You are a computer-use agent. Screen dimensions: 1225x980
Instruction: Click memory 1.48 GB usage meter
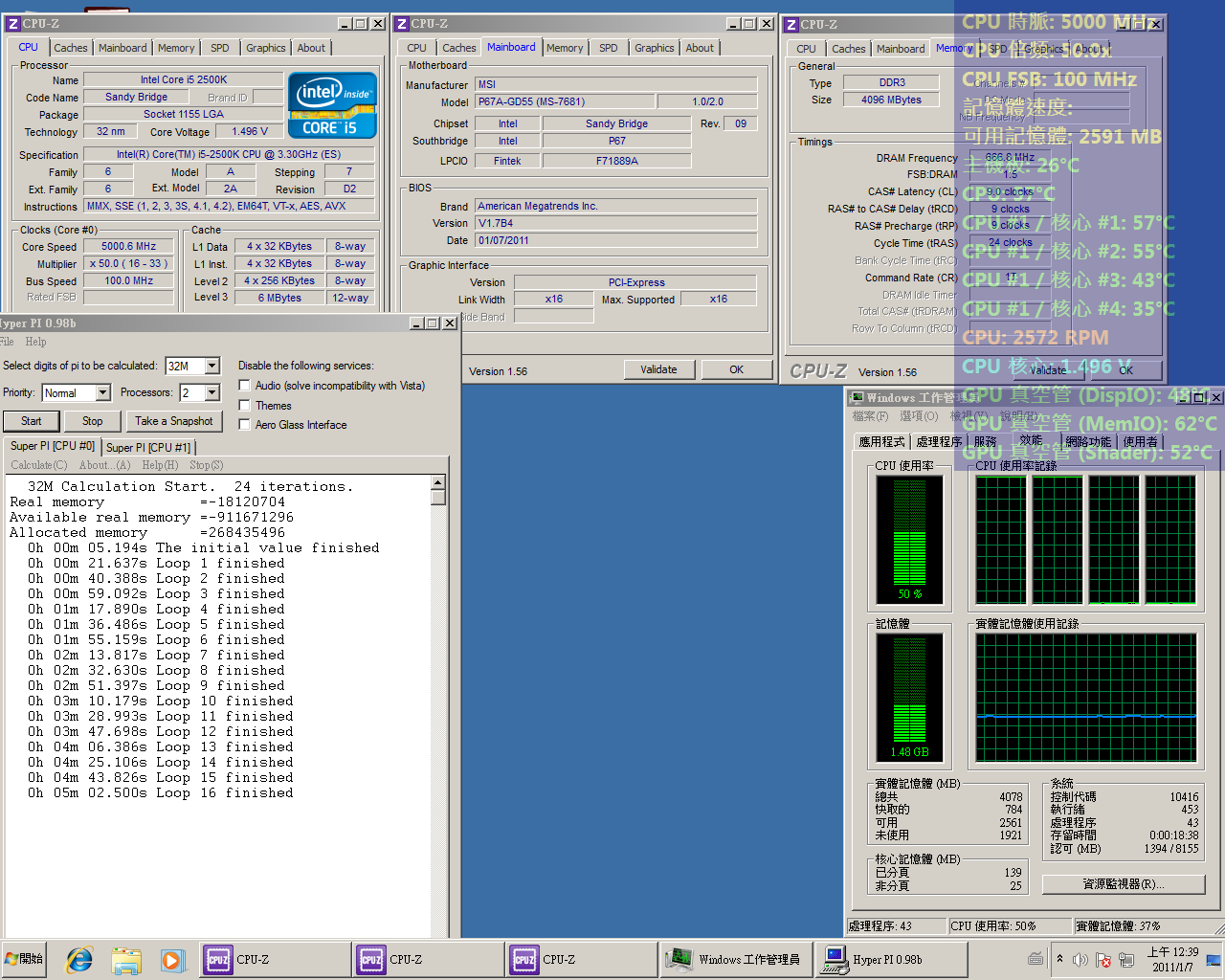point(910,699)
